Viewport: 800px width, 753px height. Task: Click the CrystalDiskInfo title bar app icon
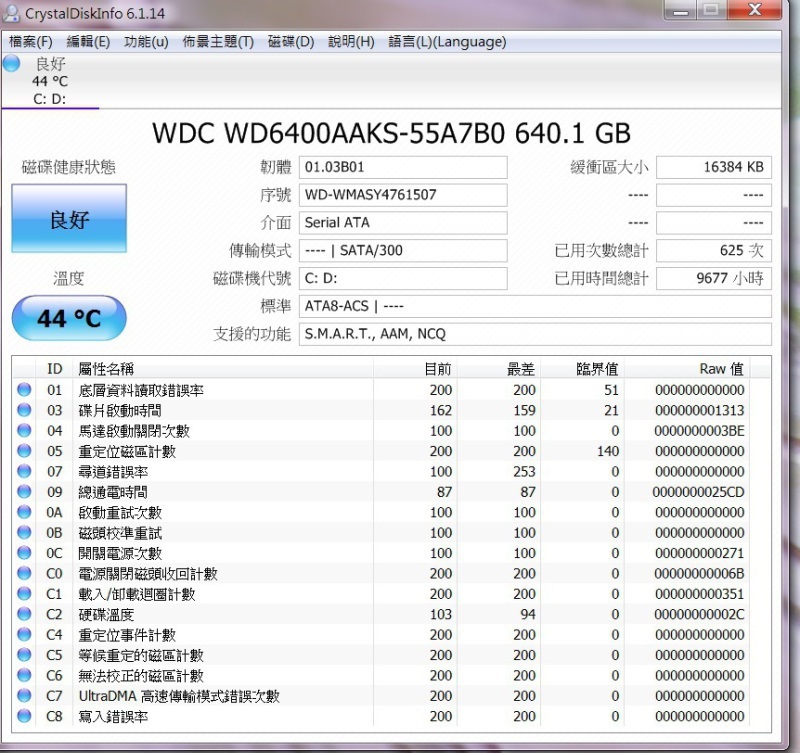point(11,13)
